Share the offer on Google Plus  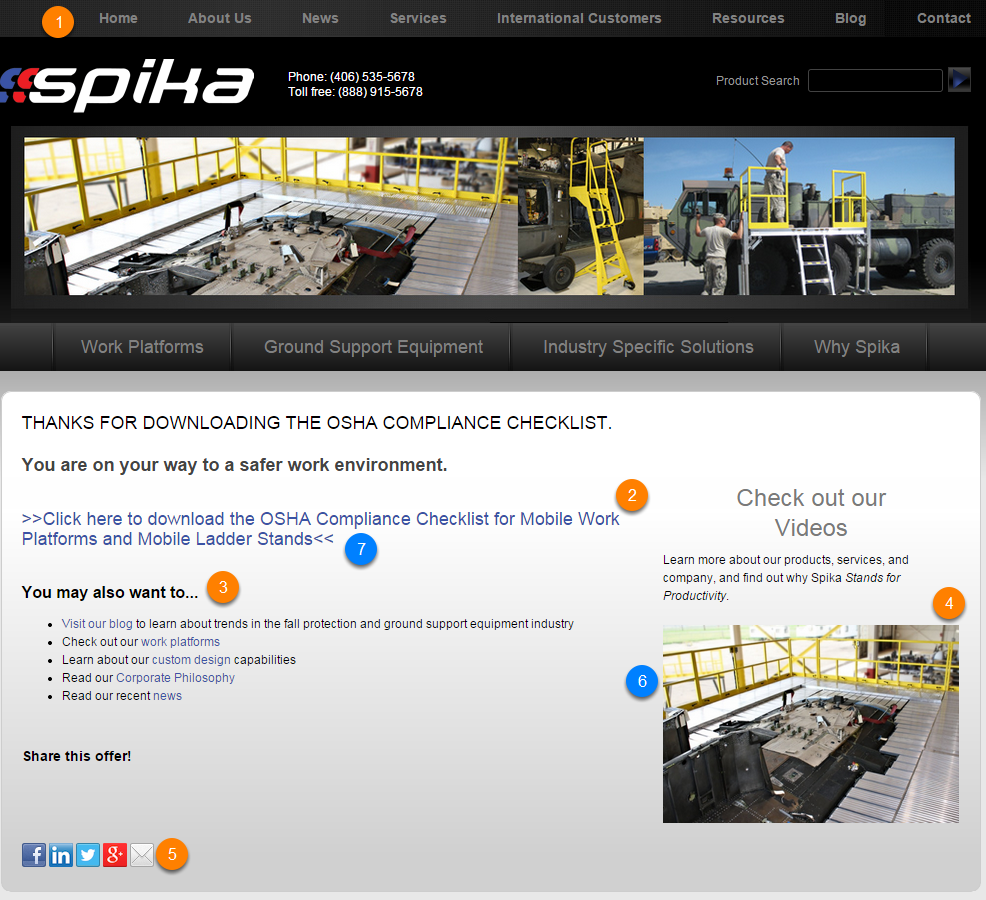click(x=115, y=855)
